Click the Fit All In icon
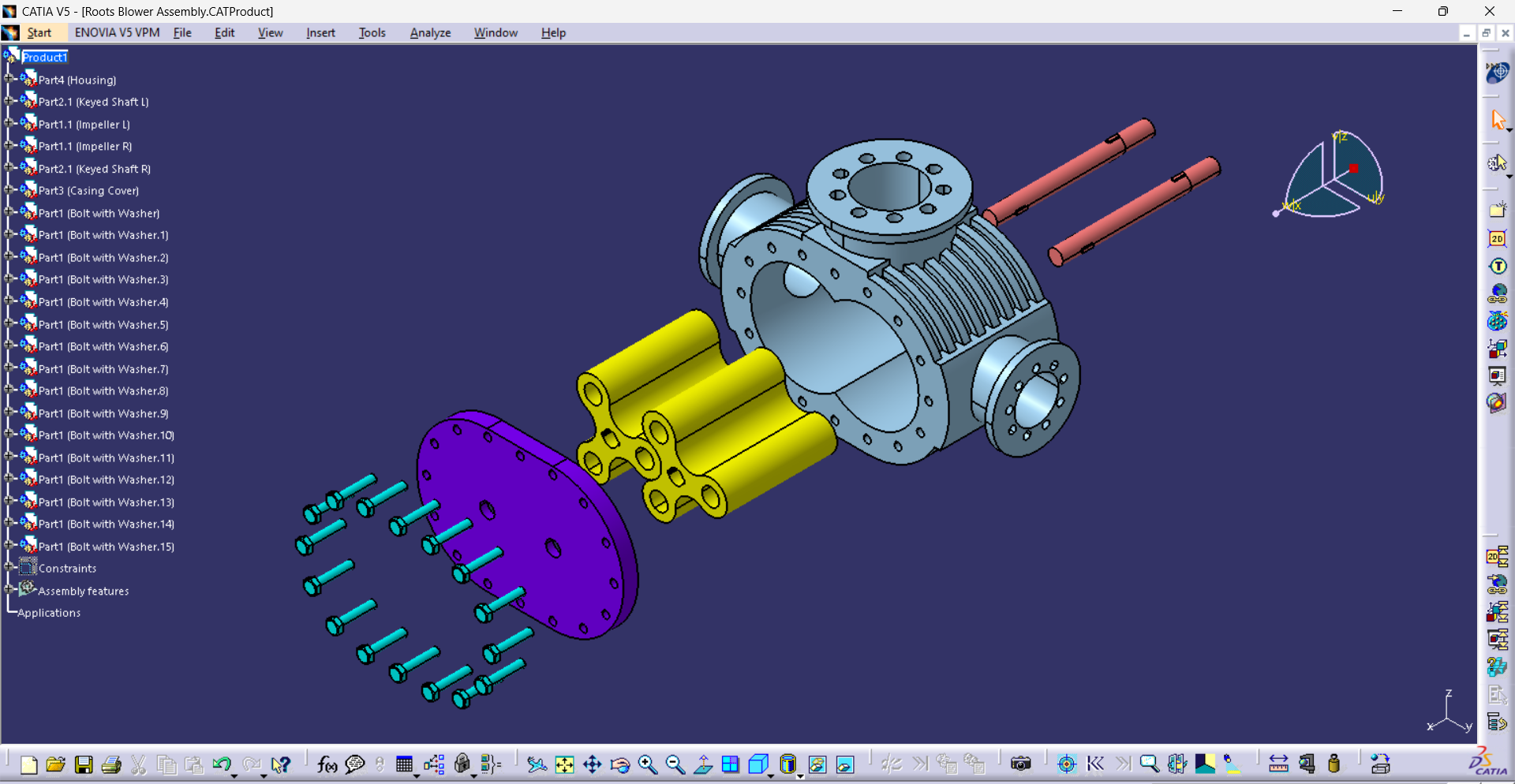The height and width of the screenshot is (784, 1515). coord(565,764)
